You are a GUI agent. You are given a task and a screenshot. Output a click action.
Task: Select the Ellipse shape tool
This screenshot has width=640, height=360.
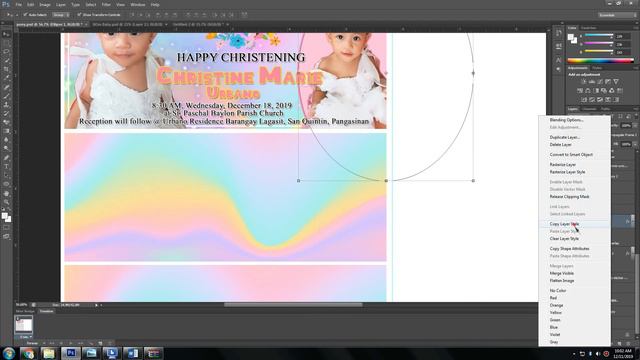coord(6,184)
